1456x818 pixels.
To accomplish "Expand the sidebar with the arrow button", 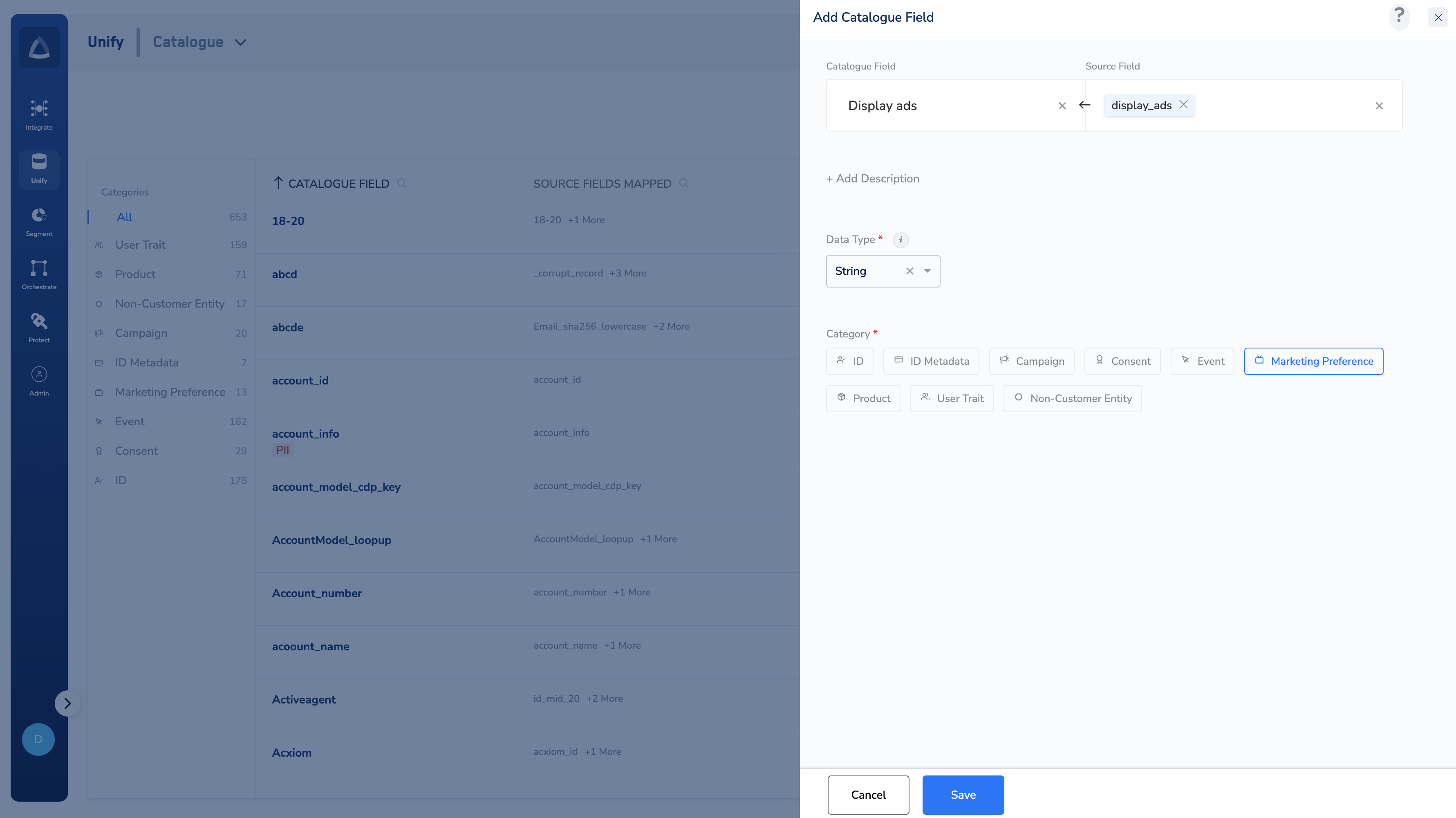I will click(x=67, y=703).
